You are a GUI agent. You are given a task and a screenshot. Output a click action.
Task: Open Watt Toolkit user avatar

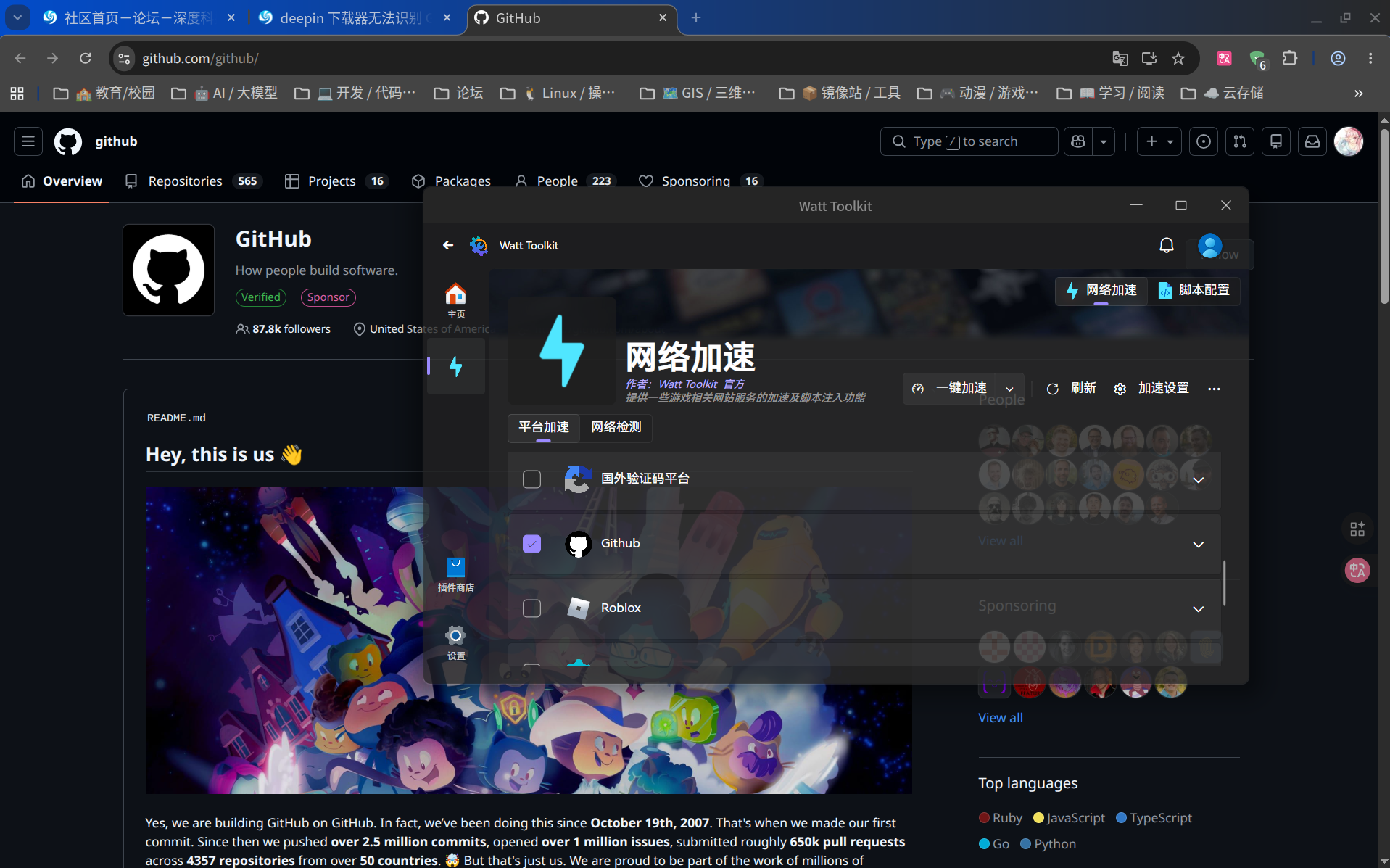tap(1209, 246)
